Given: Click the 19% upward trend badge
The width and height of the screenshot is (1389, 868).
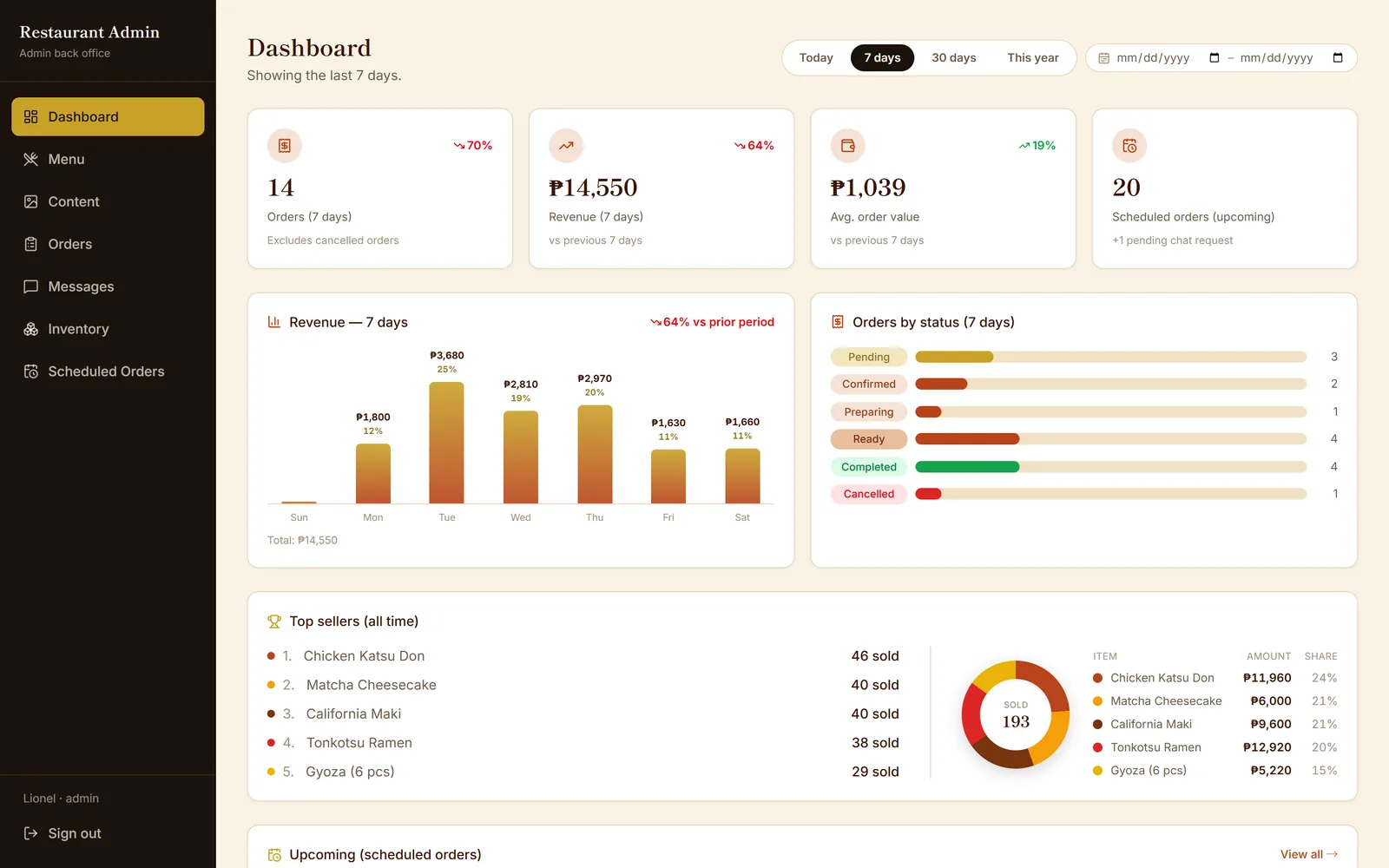Looking at the screenshot, I should click(1037, 146).
